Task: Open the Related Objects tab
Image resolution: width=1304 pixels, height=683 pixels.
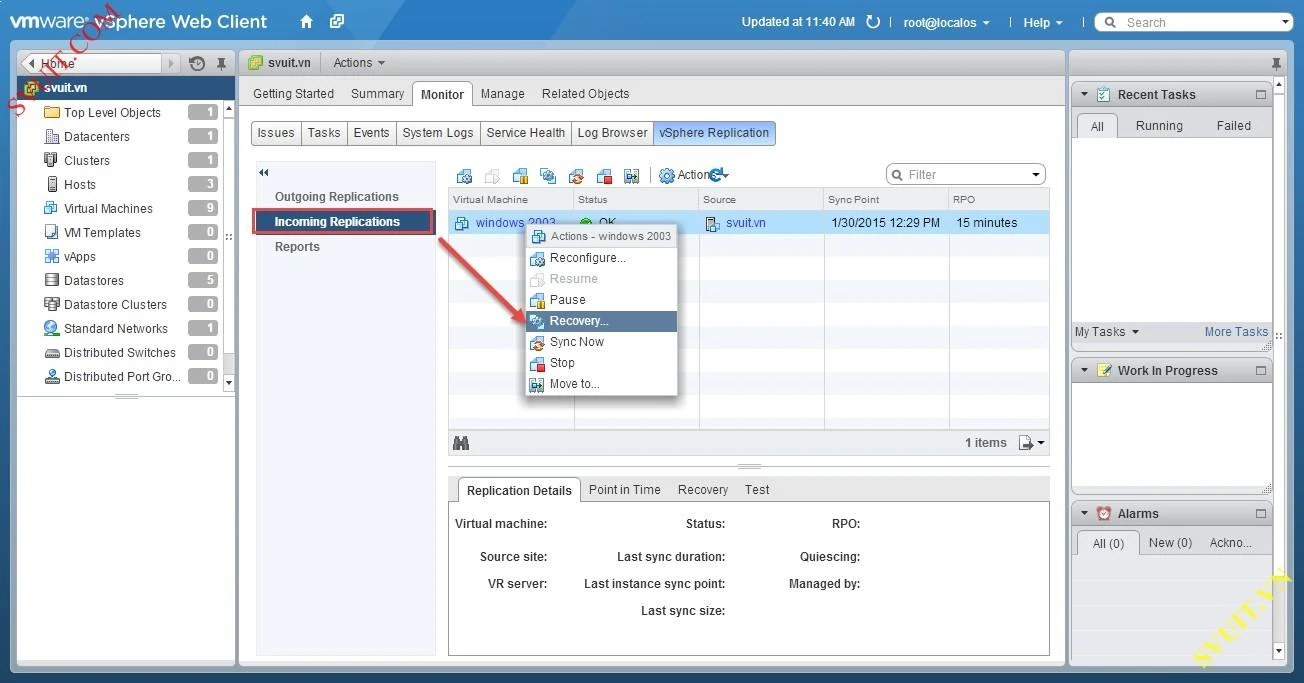Action: tap(585, 94)
